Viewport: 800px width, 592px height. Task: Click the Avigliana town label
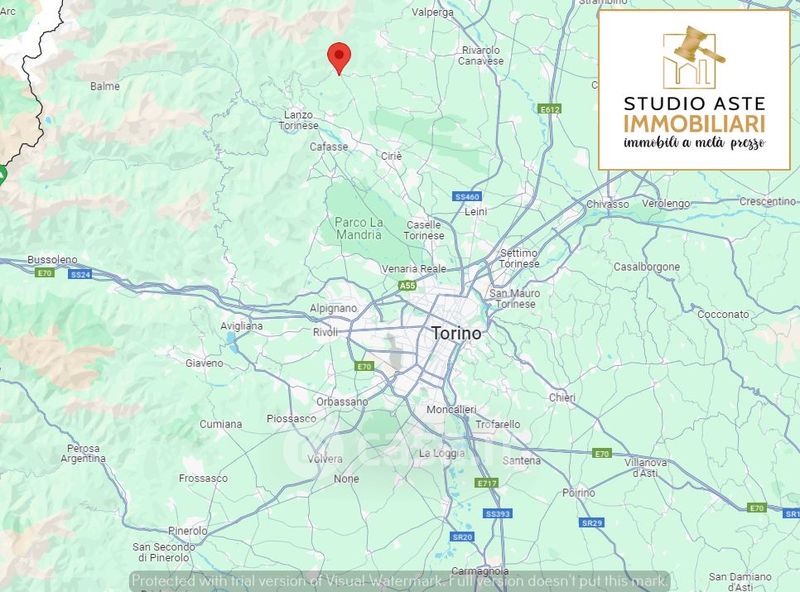tap(241, 326)
